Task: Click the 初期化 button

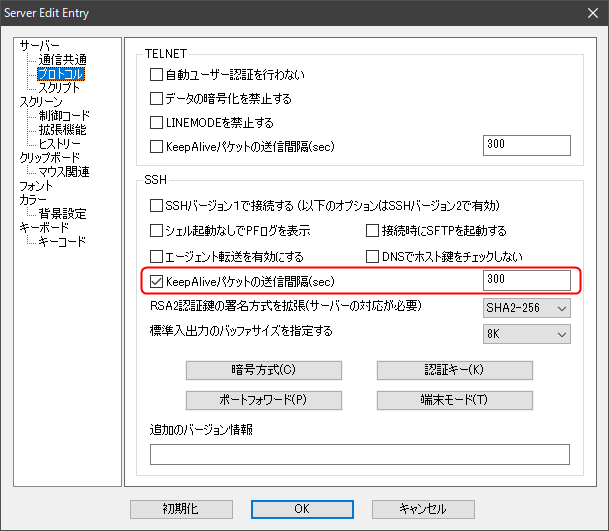Action: pos(181,509)
